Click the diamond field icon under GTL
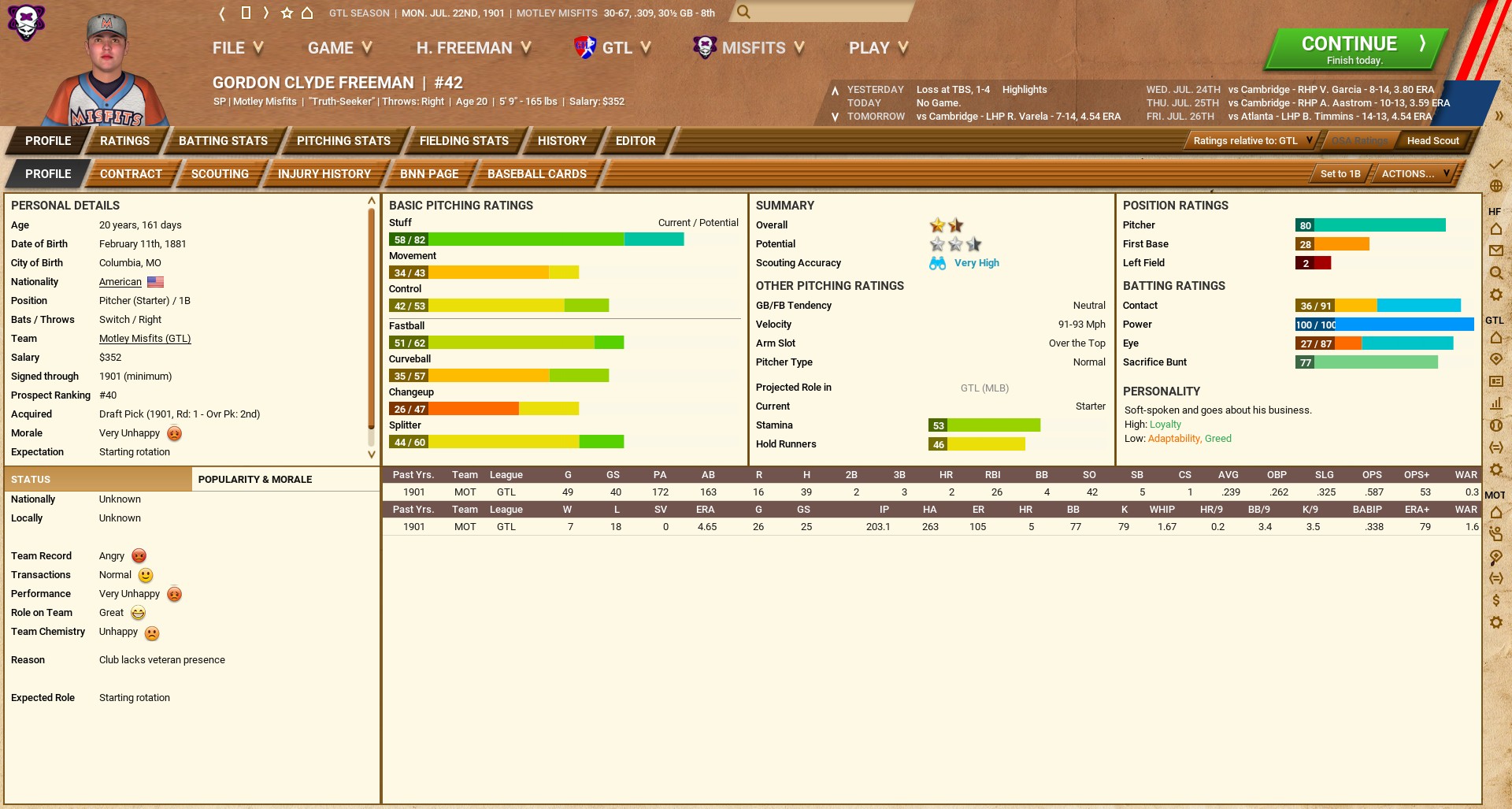 (1496, 359)
